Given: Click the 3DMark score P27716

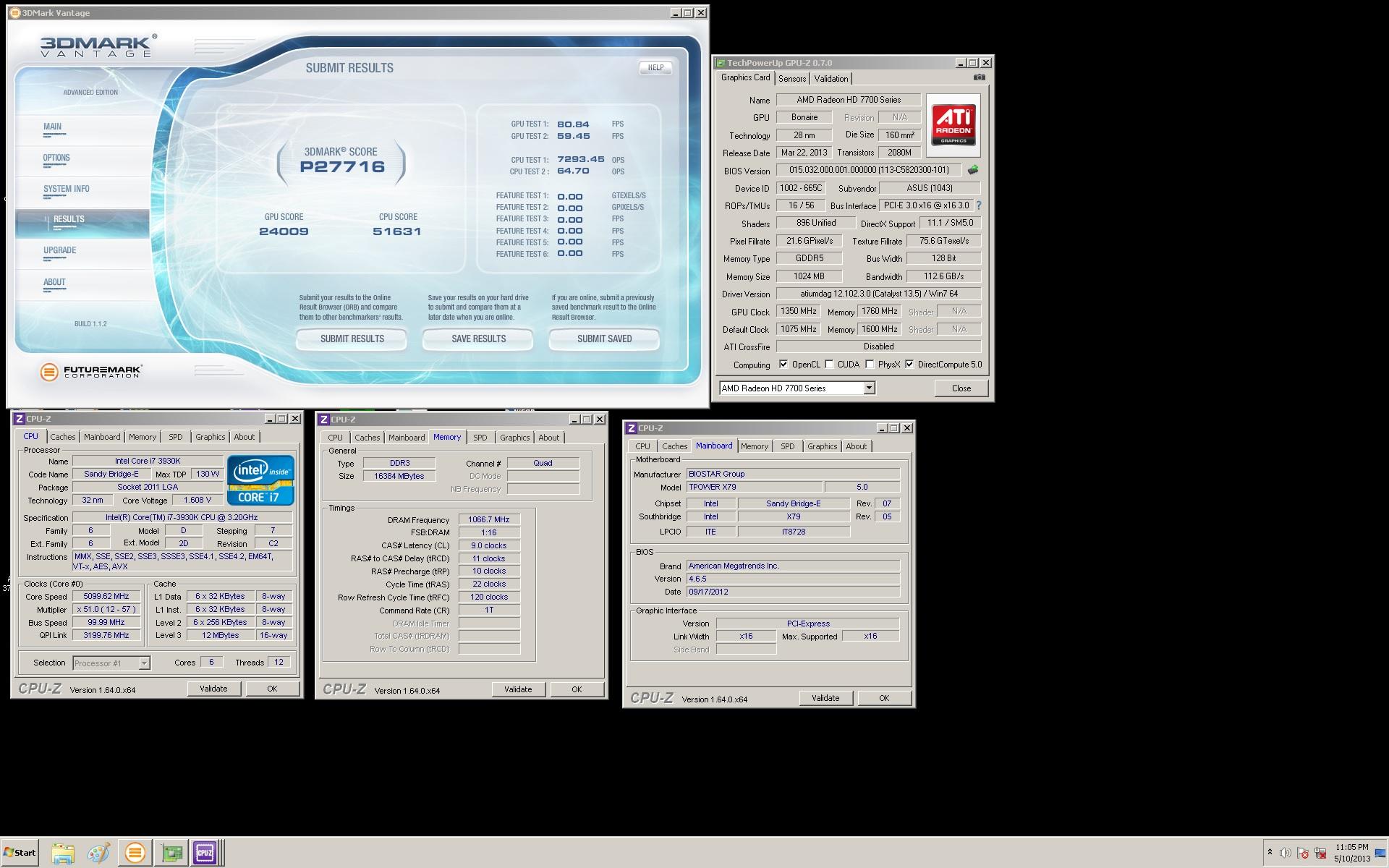Looking at the screenshot, I should tap(342, 166).
